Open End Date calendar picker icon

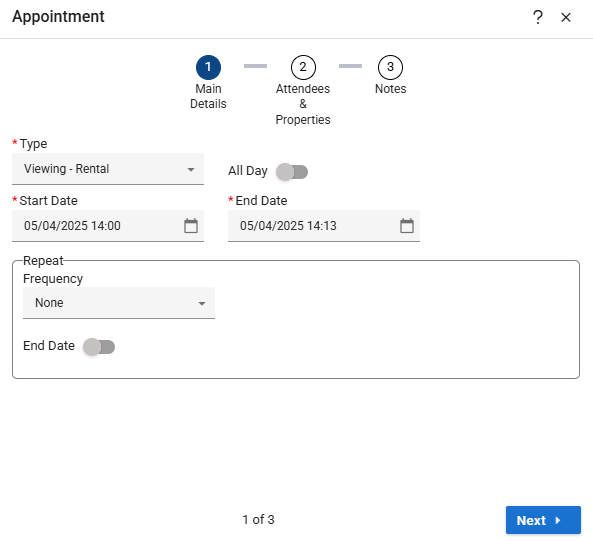(407, 226)
